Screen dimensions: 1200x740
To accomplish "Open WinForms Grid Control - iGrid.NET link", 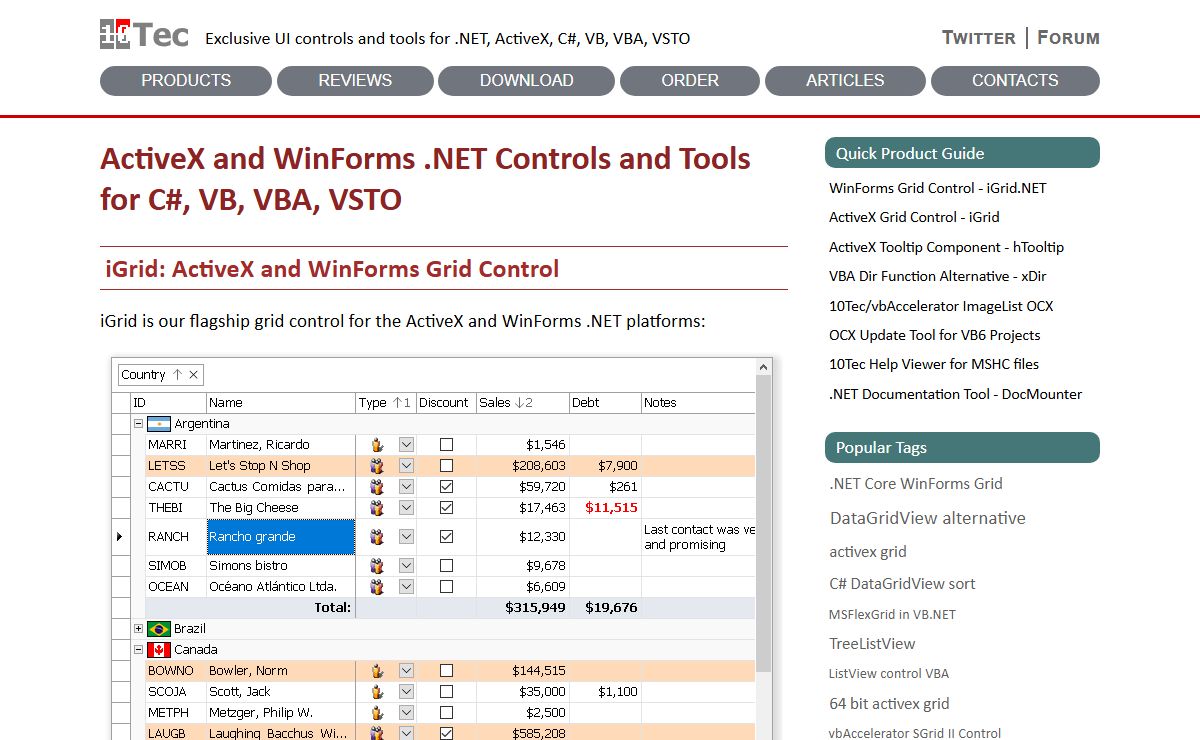I will [938, 188].
